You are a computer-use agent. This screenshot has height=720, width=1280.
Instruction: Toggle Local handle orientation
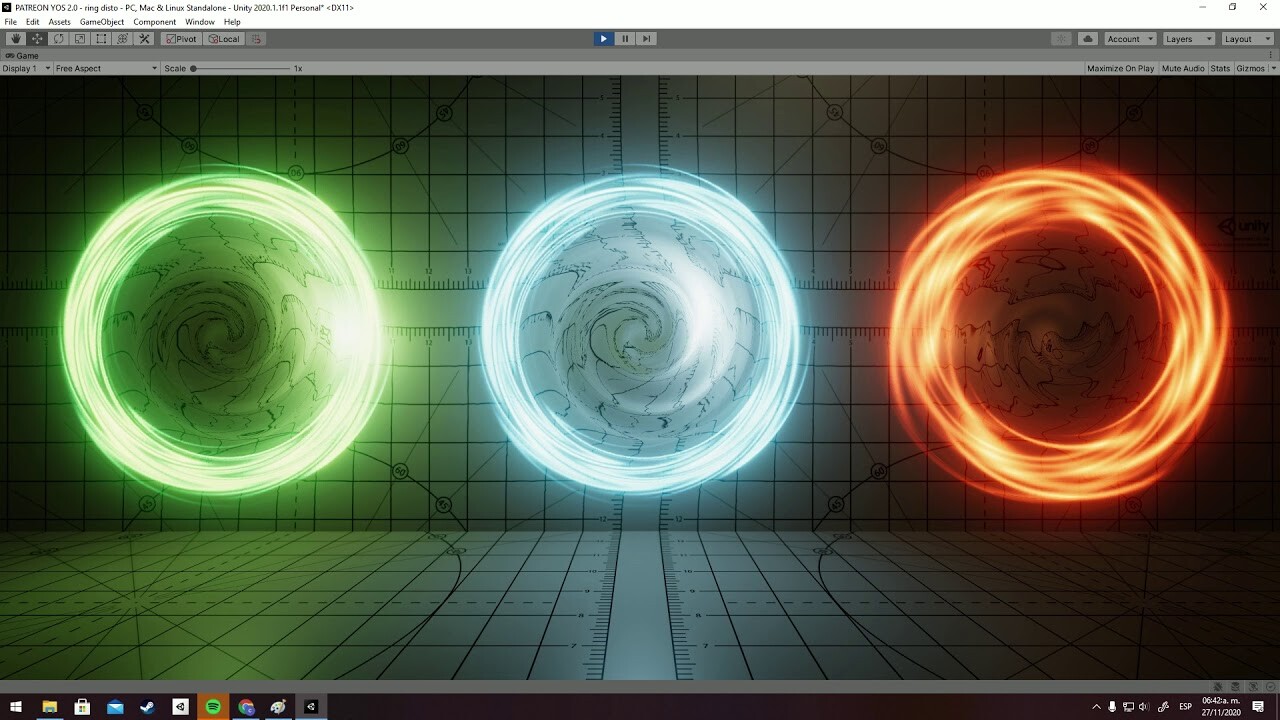coord(223,38)
